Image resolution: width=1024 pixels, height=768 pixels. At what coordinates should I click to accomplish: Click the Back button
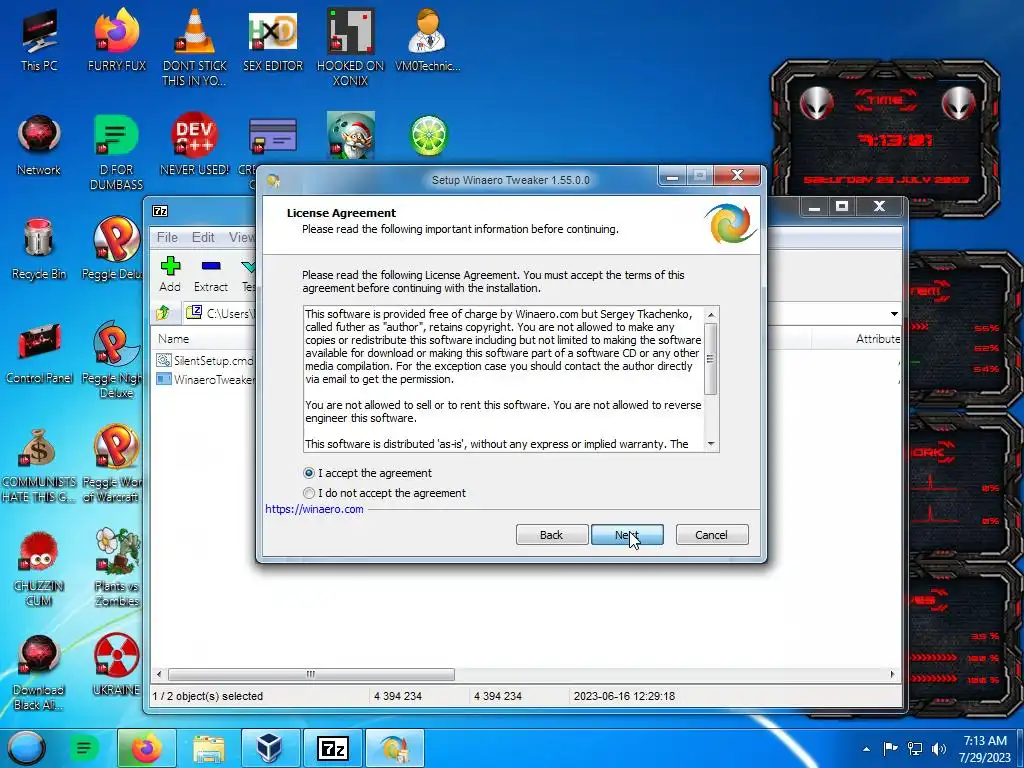click(551, 535)
